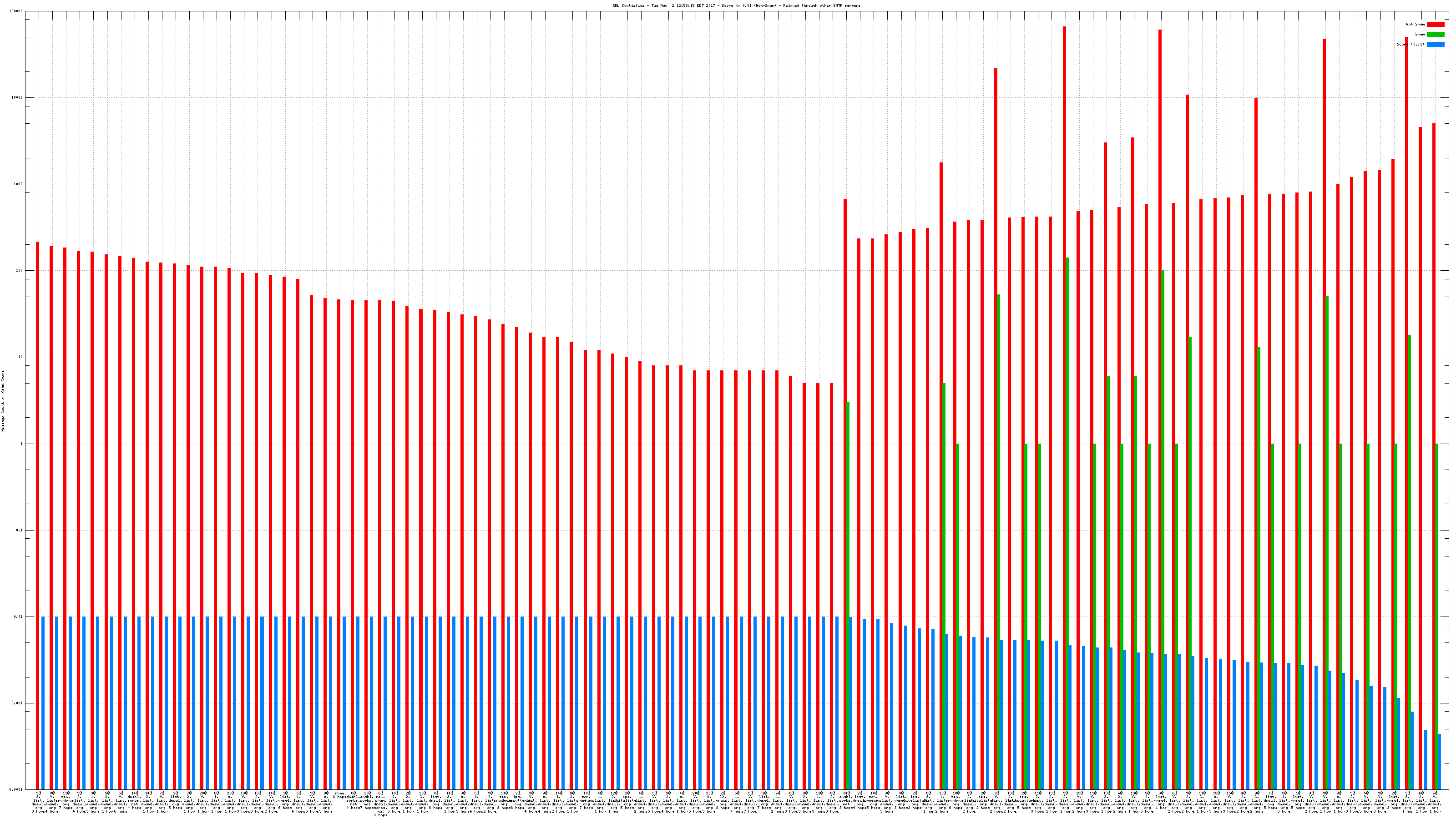Click the green Spam legend swatch
1456x819 pixels.
[x=1435, y=35]
